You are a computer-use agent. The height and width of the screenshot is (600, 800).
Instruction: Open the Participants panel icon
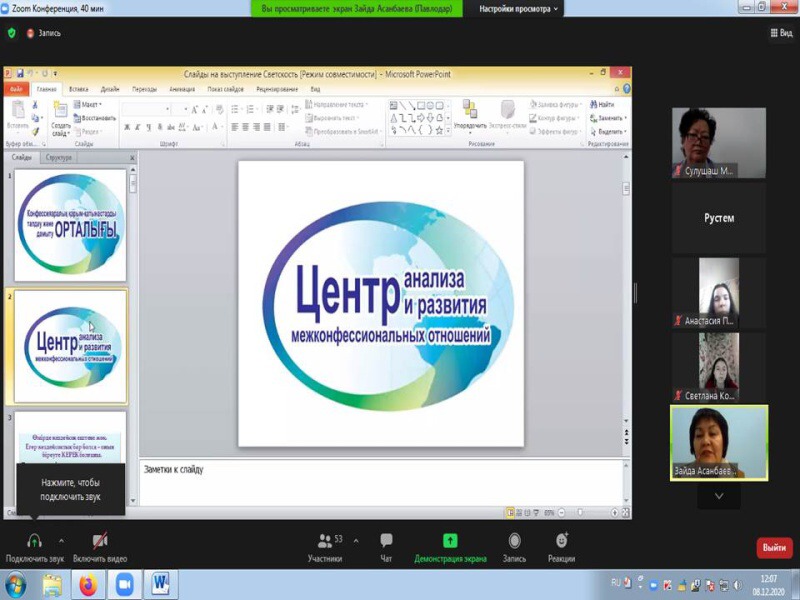tap(324, 540)
